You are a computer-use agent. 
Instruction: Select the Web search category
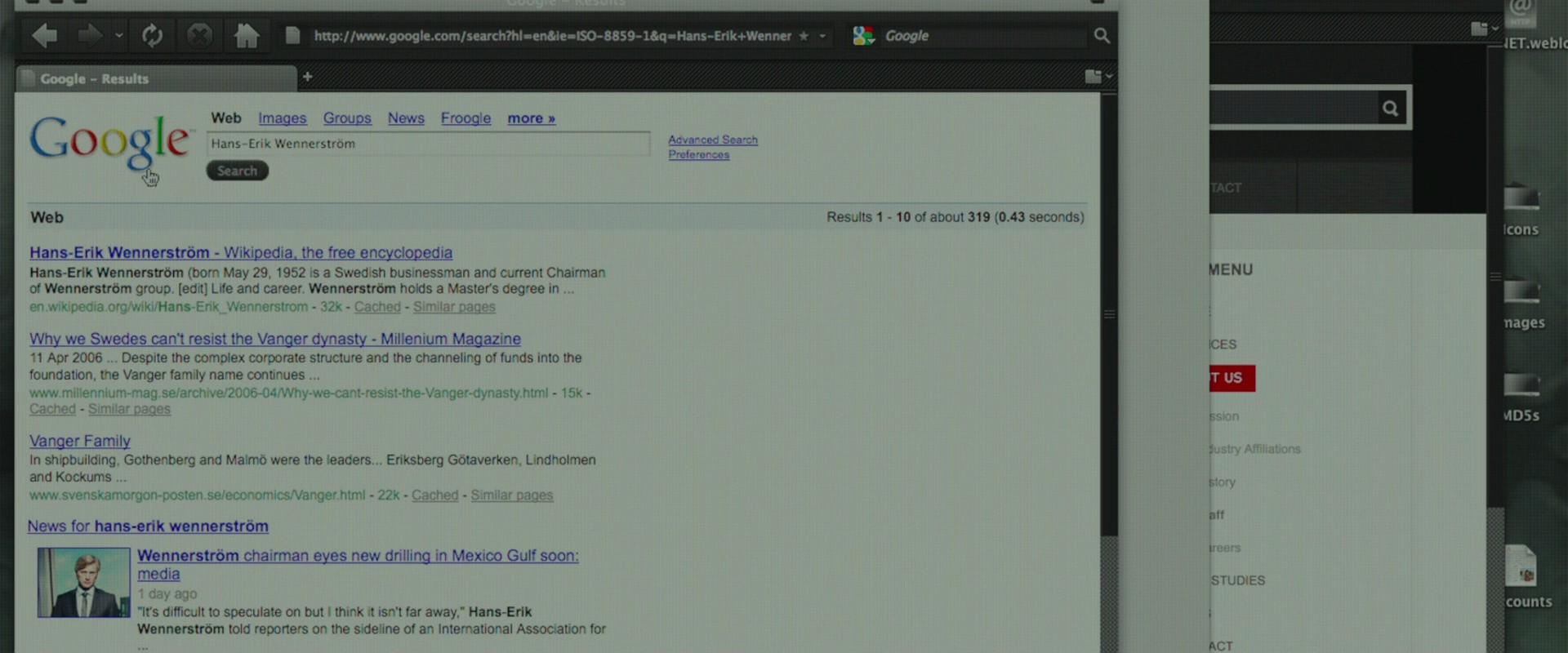click(x=226, y=118)
